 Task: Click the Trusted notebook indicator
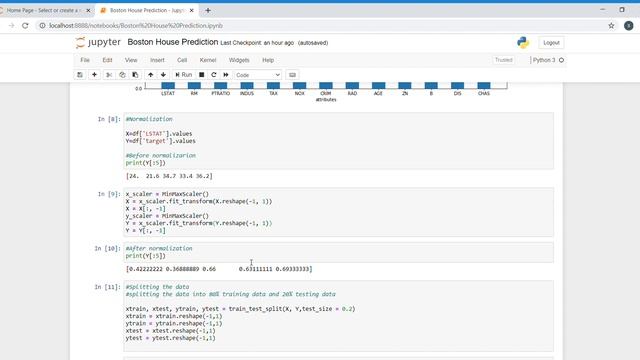click(x=504, y=60)
